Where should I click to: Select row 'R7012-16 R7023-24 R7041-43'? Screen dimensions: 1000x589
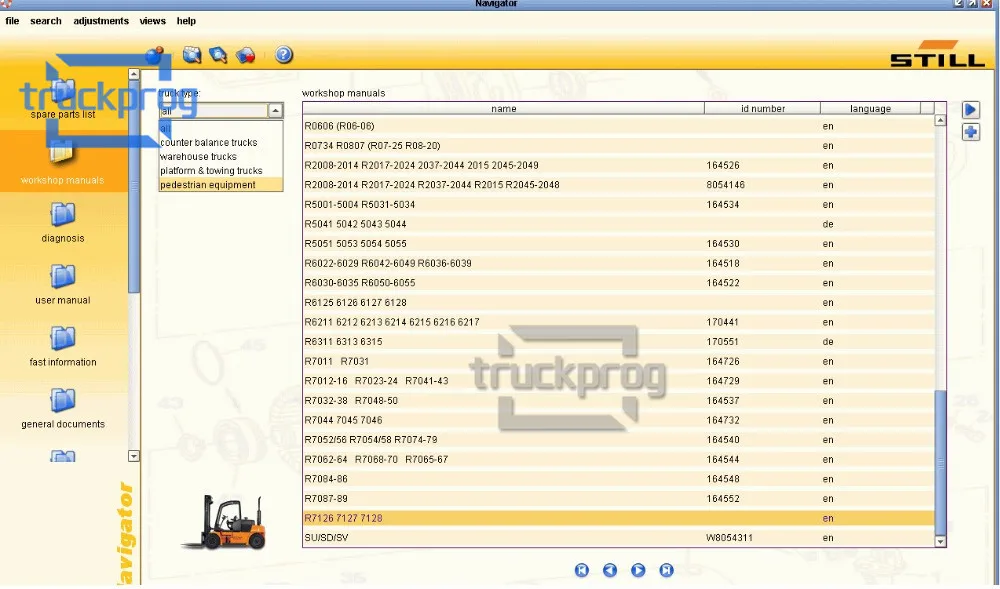pos(619,381)
